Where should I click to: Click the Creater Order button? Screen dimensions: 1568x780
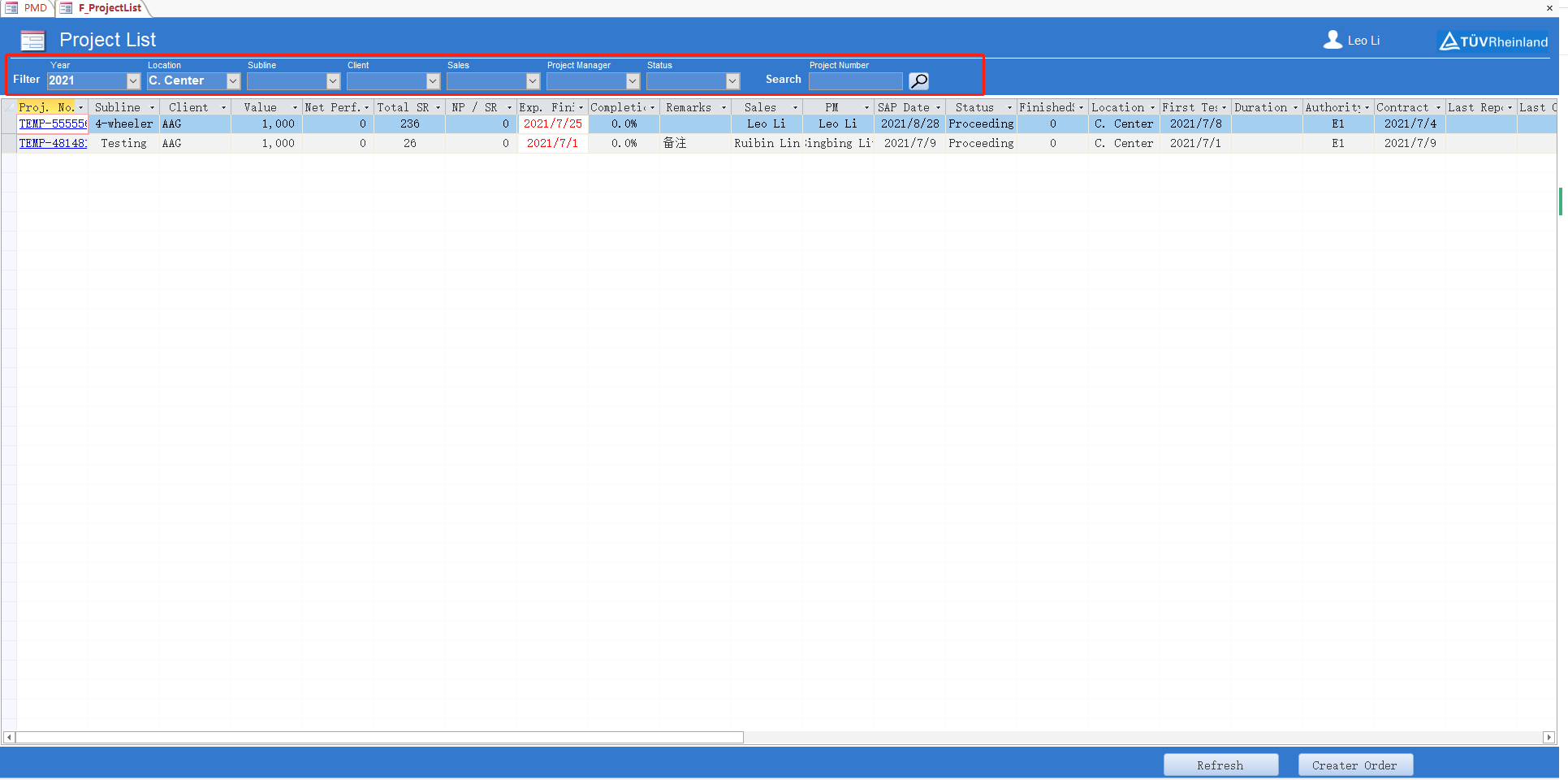[x=1354, y=765]
